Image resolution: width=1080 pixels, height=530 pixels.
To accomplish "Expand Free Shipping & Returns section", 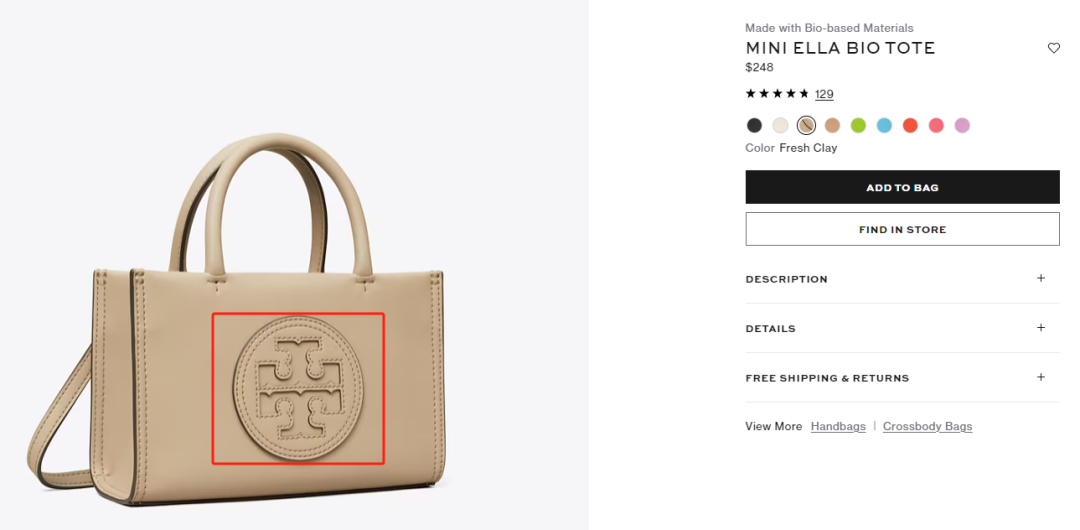I will pos(827,378).
